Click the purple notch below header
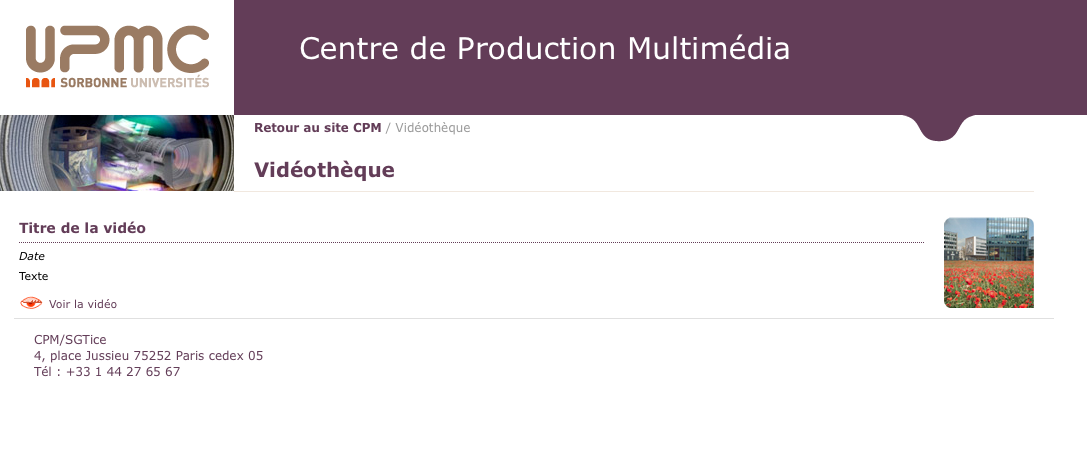This screenshot has height=460, width=1087. coord(939,128)
